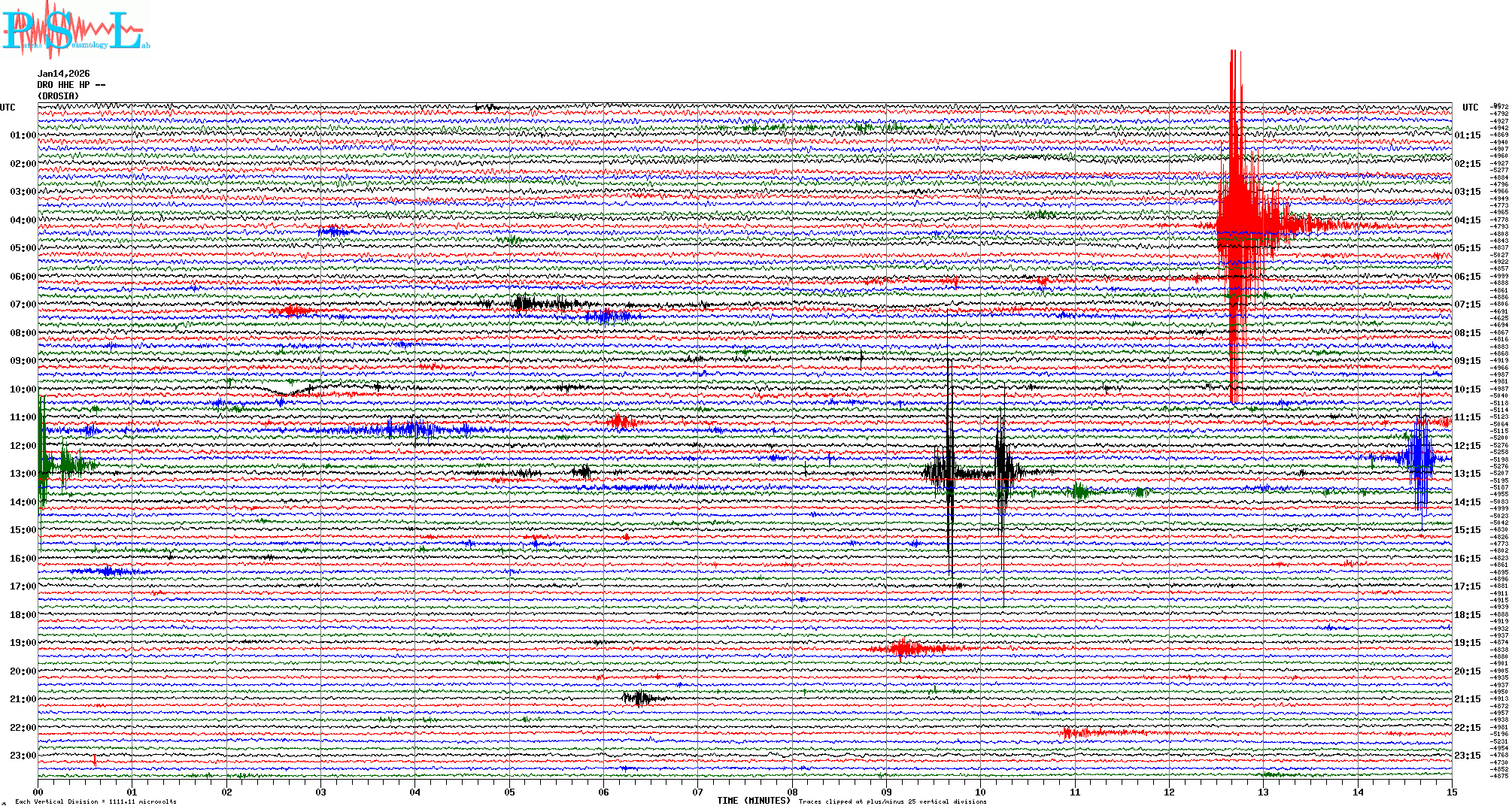Click minute tick 15 on bottom axis
Screen dimensions: 1512x812
[x=1451, y=792]
